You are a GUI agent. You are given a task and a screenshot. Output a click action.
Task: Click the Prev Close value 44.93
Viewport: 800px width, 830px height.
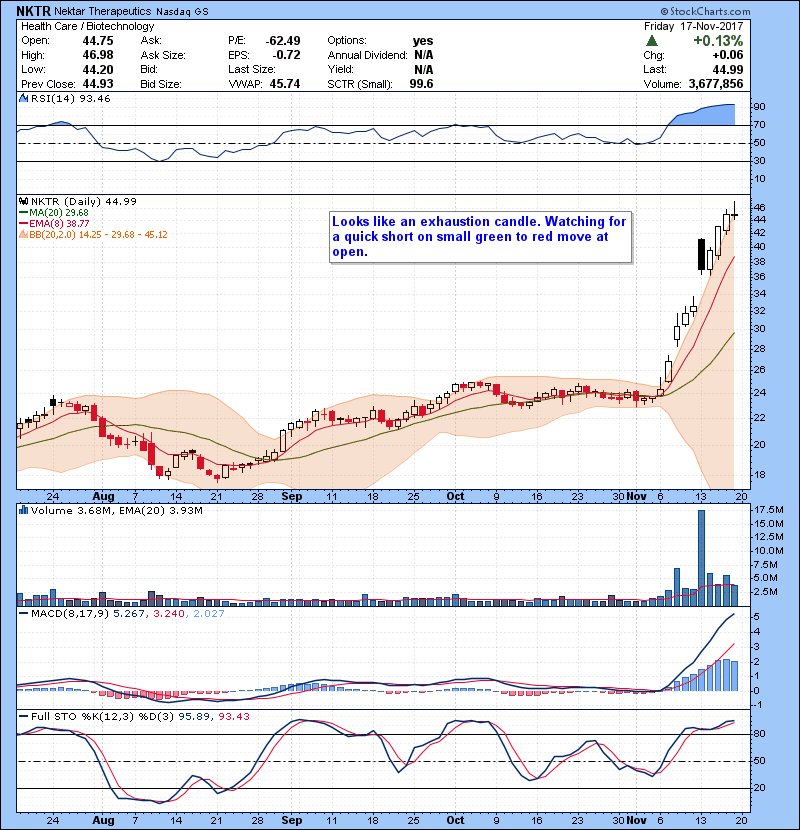pyautogui.click(x=97, y=84)
